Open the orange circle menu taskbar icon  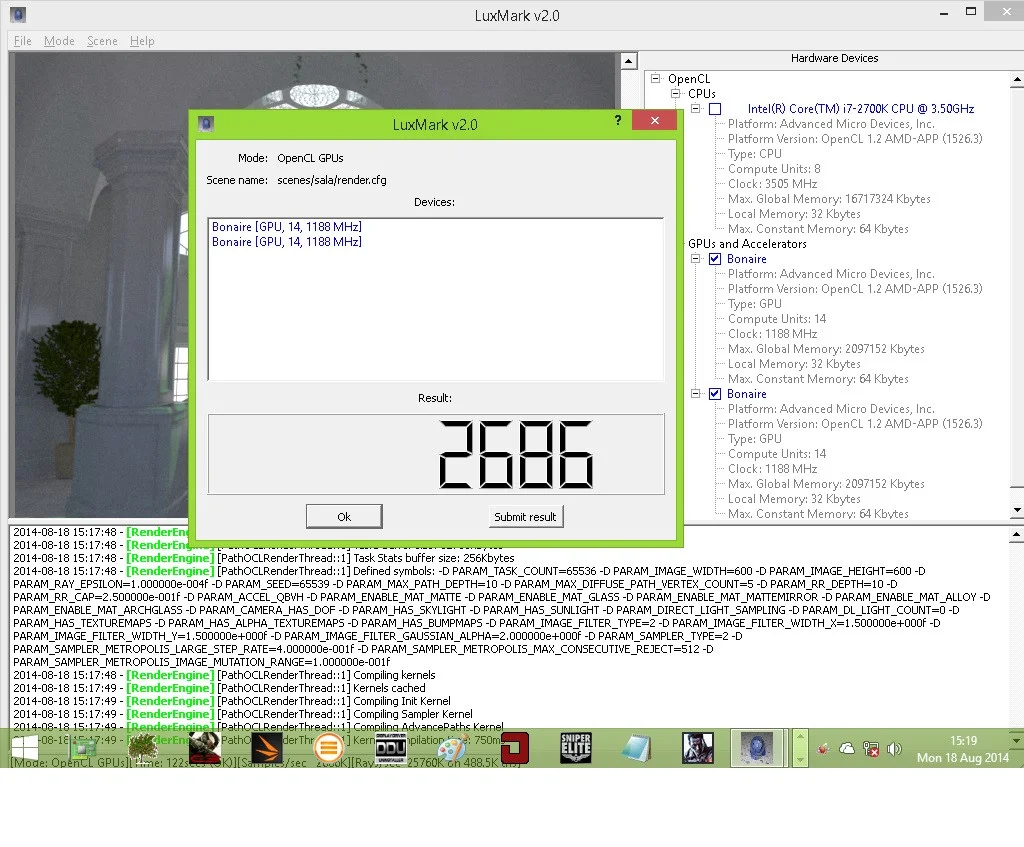point(328,748)
